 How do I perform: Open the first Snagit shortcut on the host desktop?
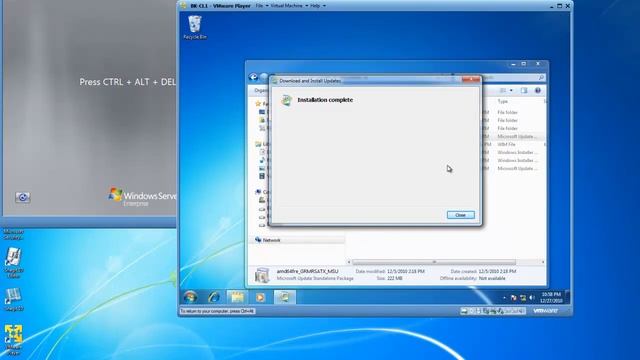tap(13, 262)
